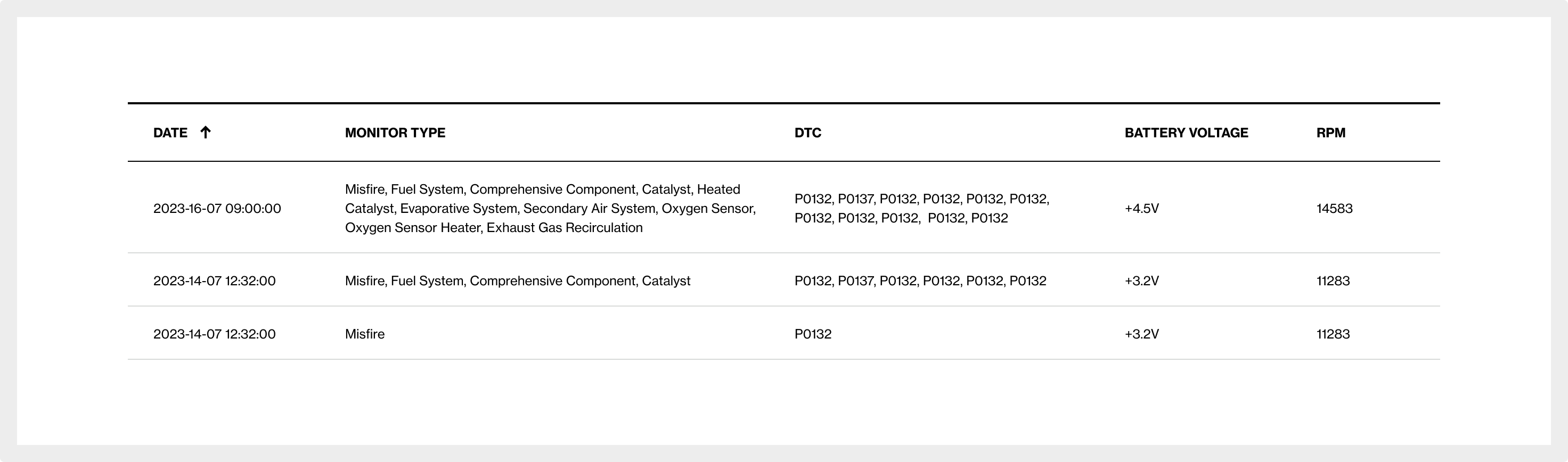Select the 2023-16-07 09:00:00 date cell

tap(217, 209)
